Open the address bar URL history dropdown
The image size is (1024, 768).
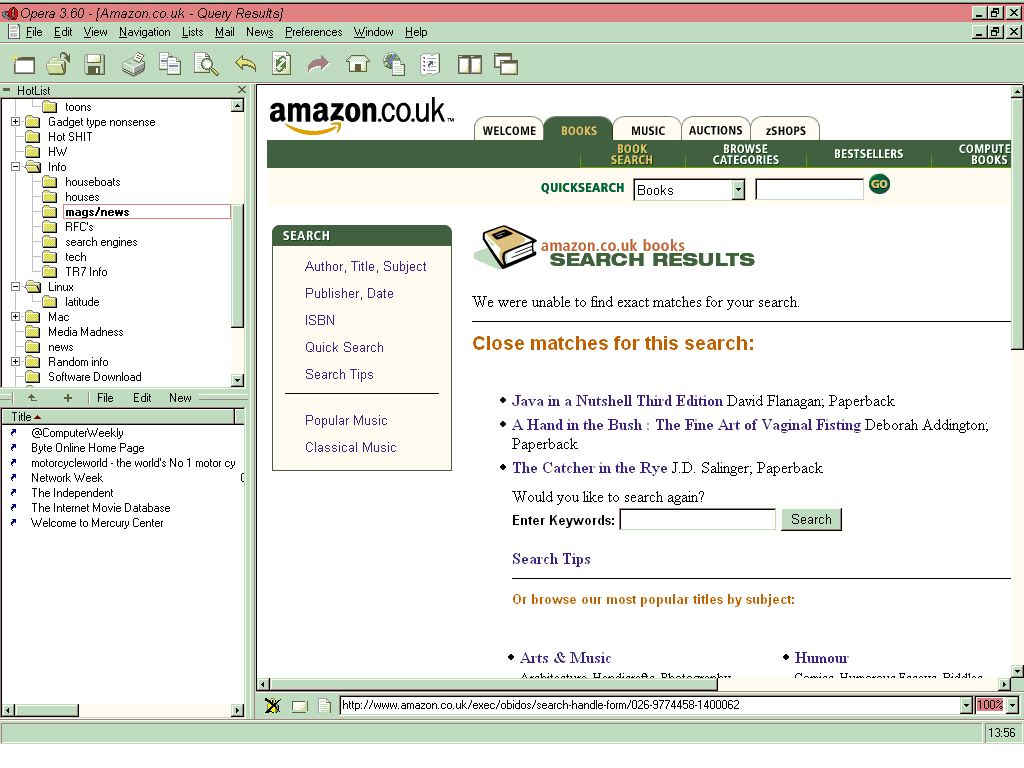point(967,705)
